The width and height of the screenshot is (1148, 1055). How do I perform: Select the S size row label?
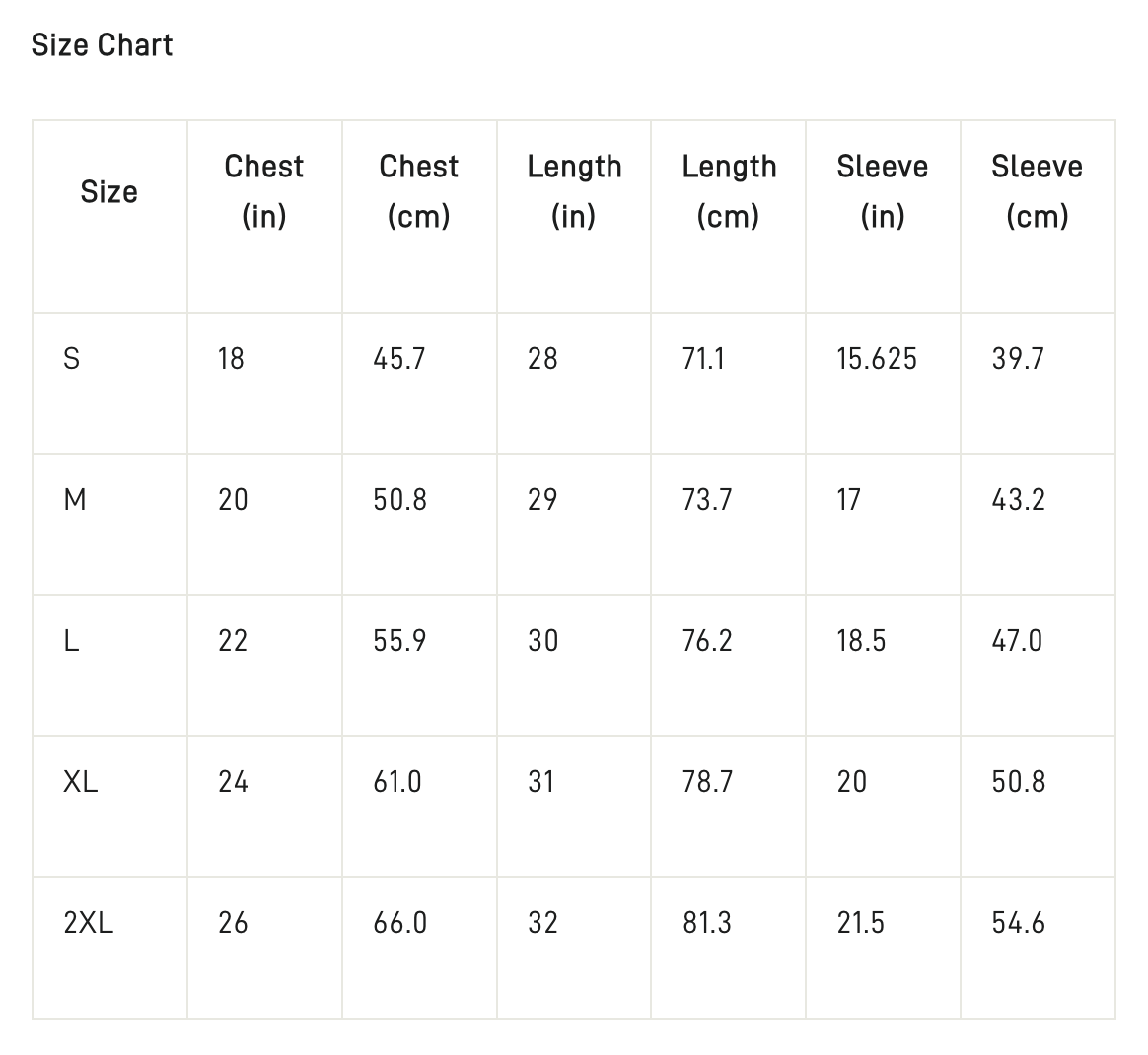click(72, 359)
